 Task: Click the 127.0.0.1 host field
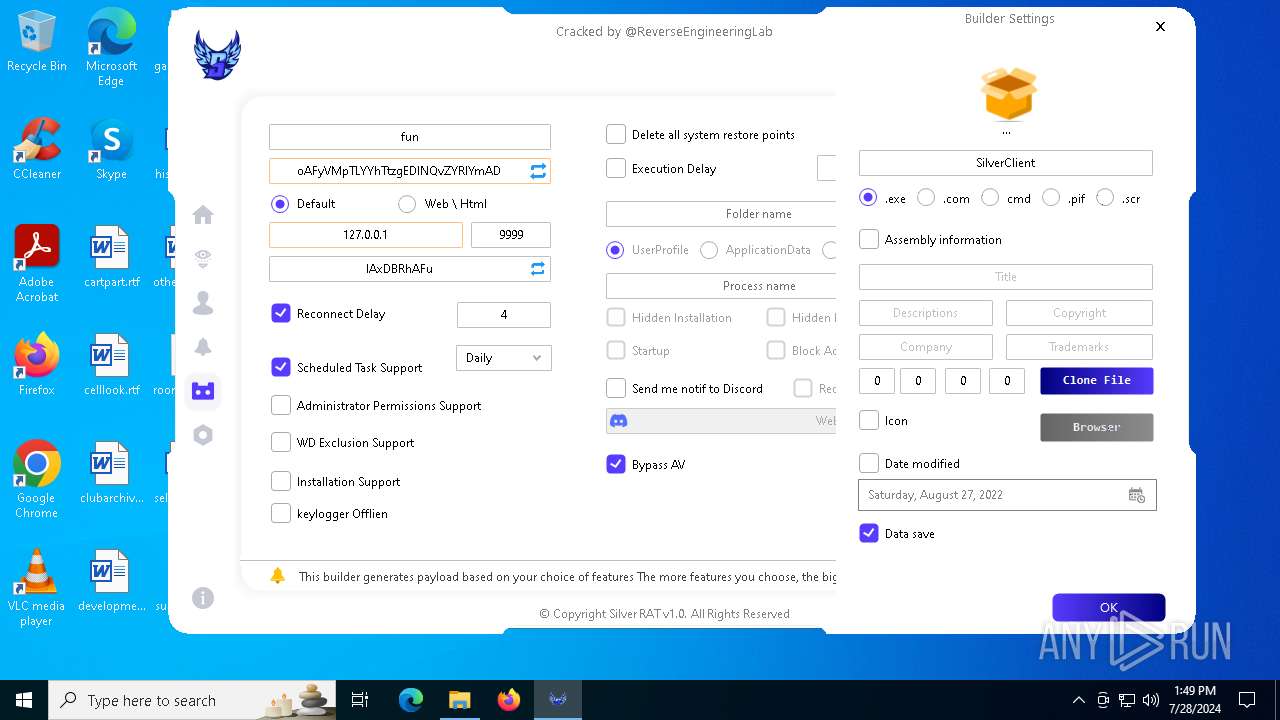366,235
